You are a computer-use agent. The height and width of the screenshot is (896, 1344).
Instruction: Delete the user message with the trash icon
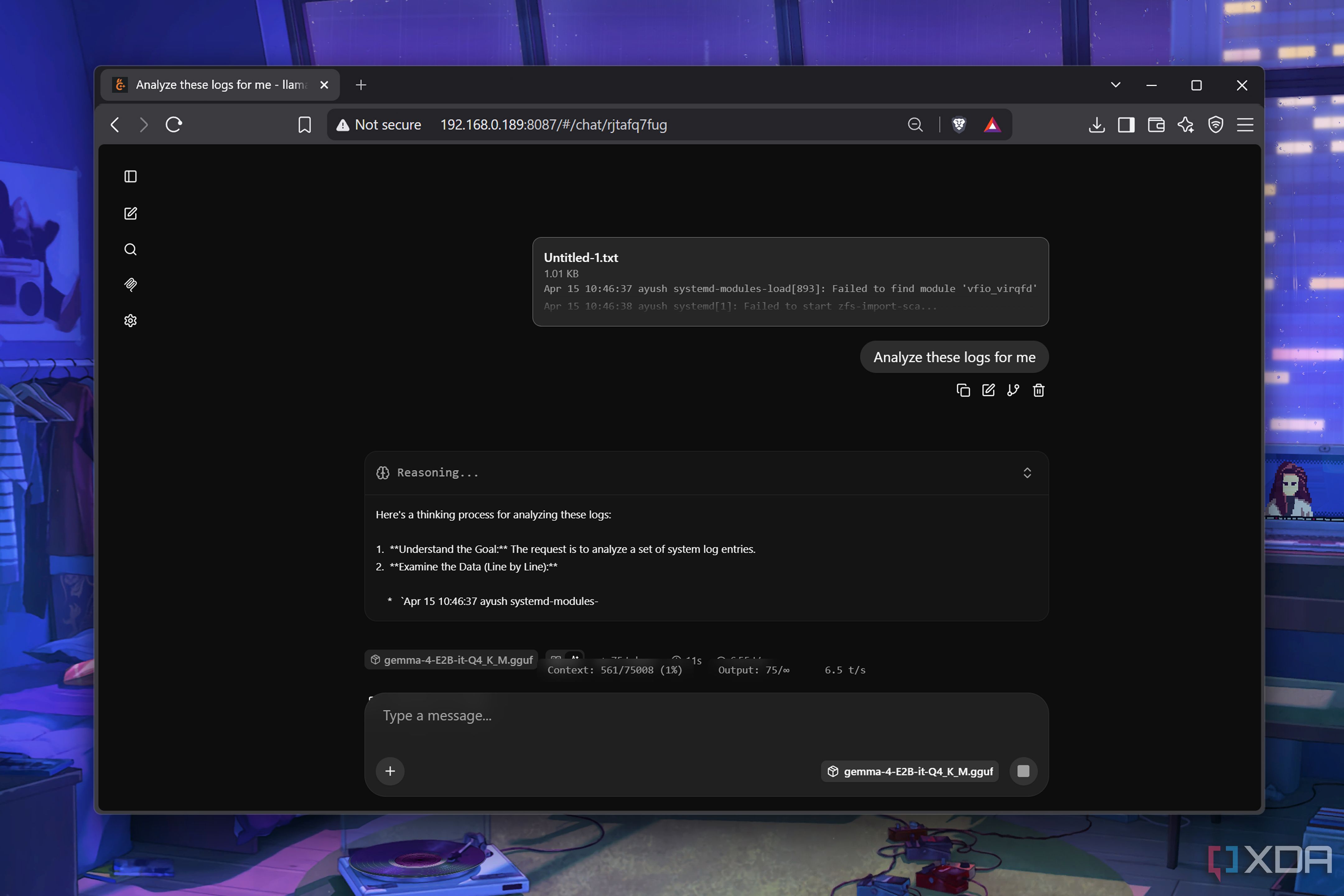tap(1038, 390)
